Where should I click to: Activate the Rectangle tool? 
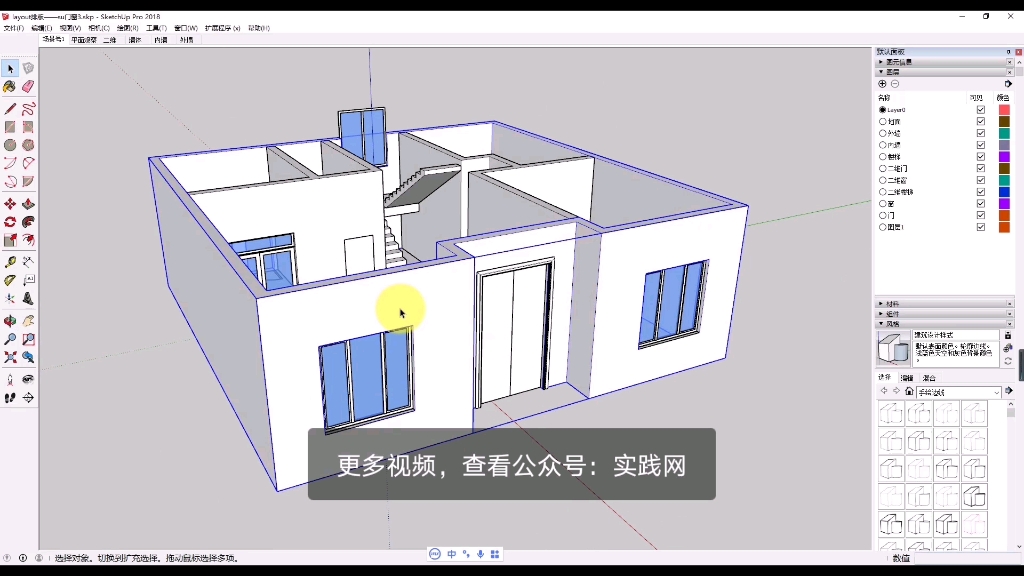coord(10,126)
